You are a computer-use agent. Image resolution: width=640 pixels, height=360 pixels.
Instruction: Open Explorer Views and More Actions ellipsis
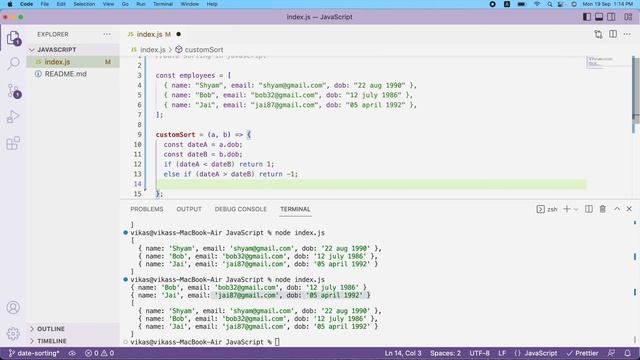point(107,34)
